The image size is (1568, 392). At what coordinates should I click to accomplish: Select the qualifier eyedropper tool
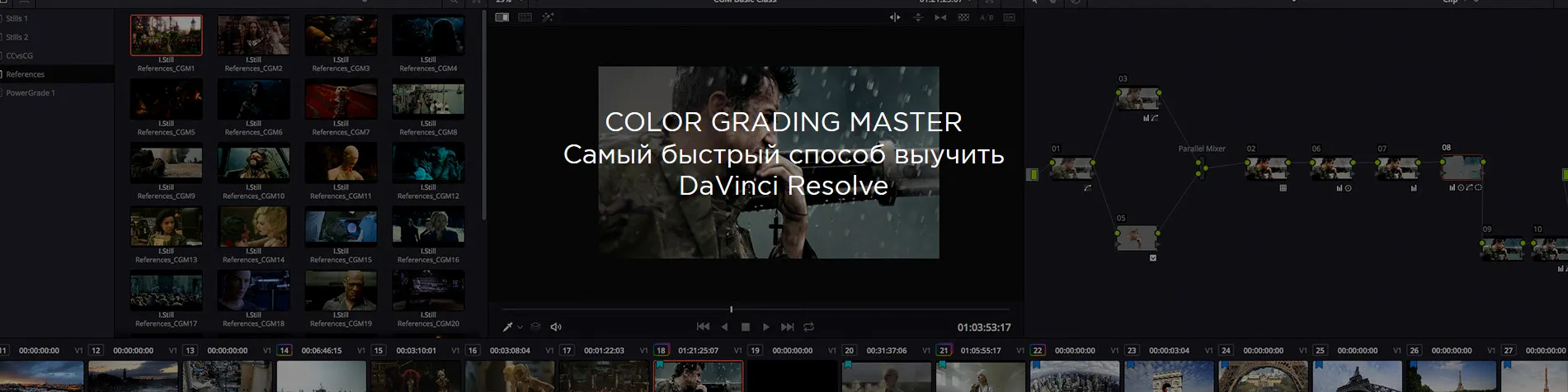pos(507,327)
